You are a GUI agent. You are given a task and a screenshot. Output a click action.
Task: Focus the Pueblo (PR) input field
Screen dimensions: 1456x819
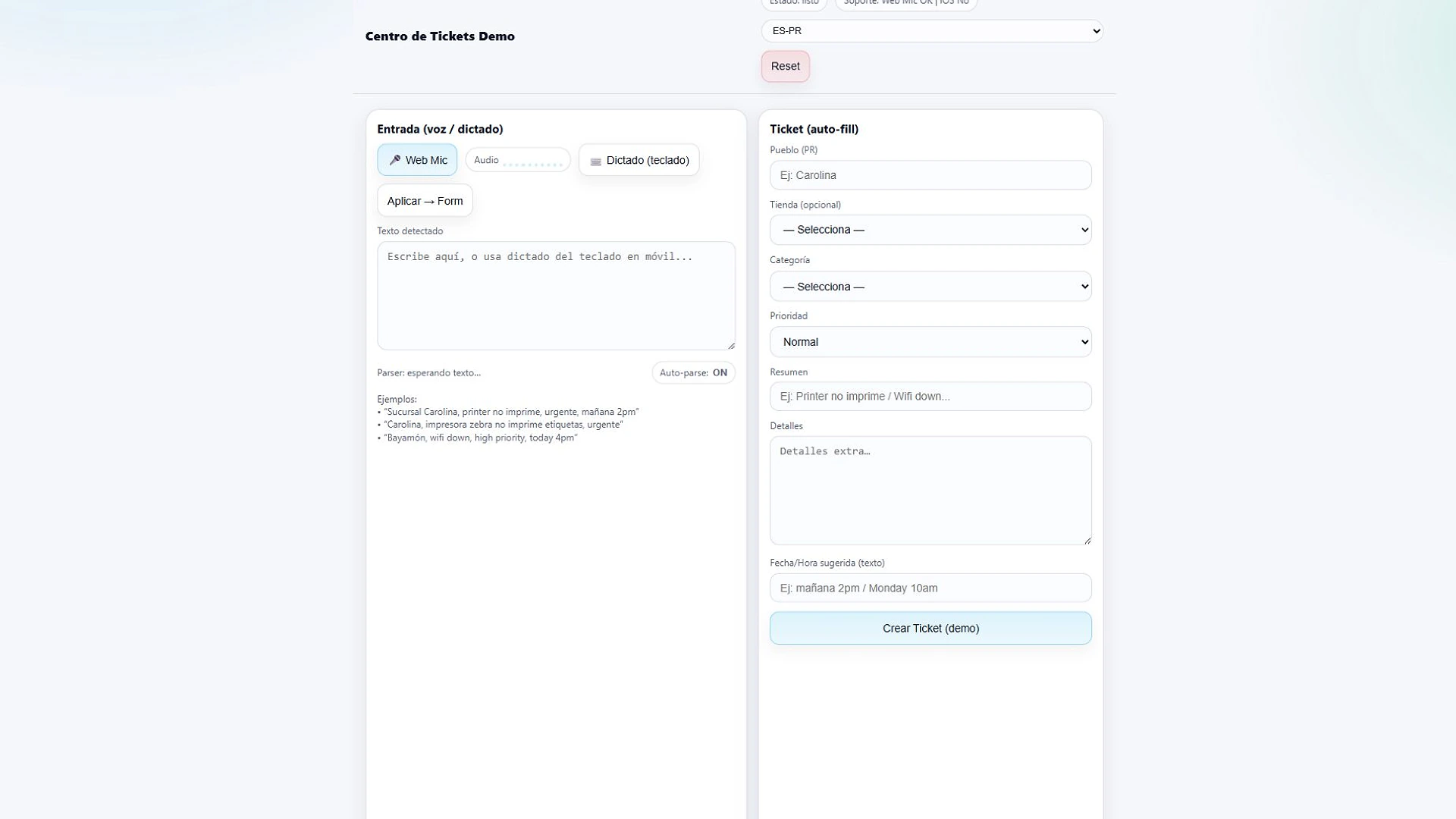pyautogui.click(x=930, y=175)
